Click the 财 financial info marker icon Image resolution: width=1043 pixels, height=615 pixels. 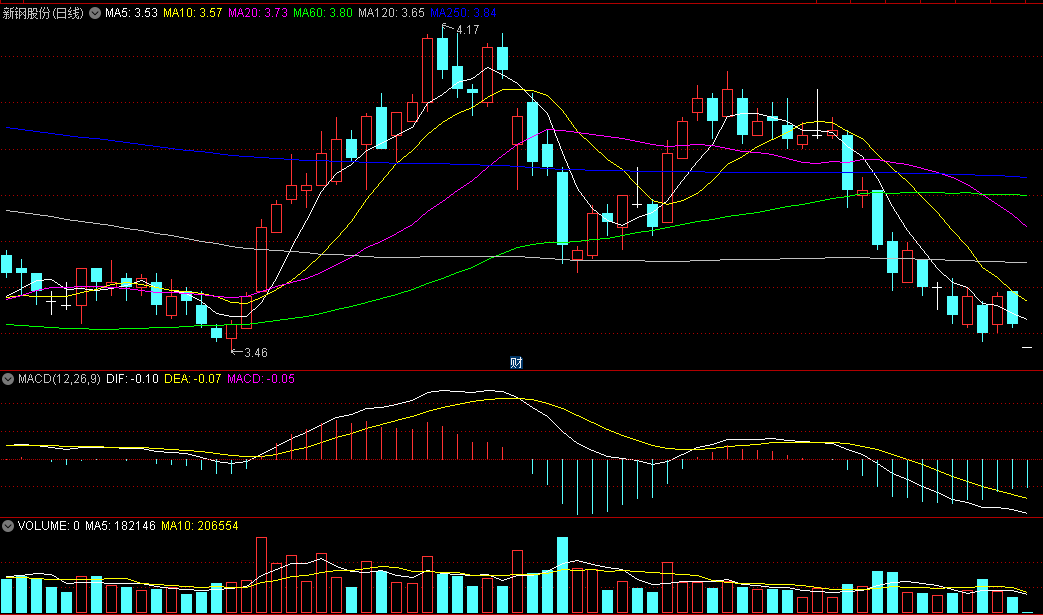[x=516, y=362]
